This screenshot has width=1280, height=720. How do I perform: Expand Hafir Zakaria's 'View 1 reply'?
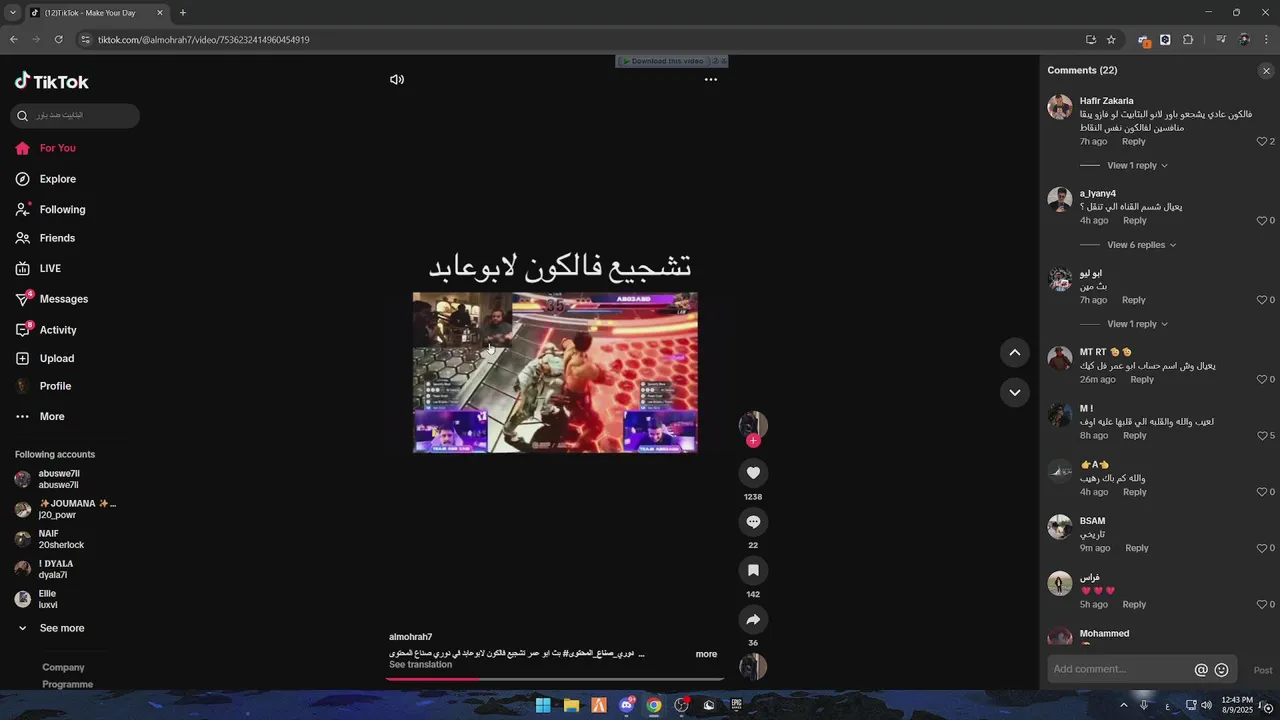pyautogui.click(x=1137, y=165)
